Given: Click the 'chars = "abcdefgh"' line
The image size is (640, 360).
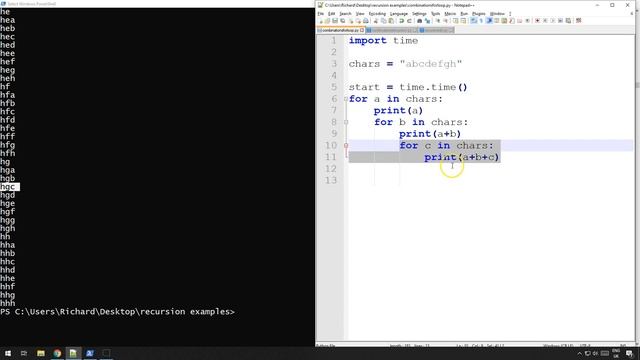Looking at the screenshot, I should [405, 64].
